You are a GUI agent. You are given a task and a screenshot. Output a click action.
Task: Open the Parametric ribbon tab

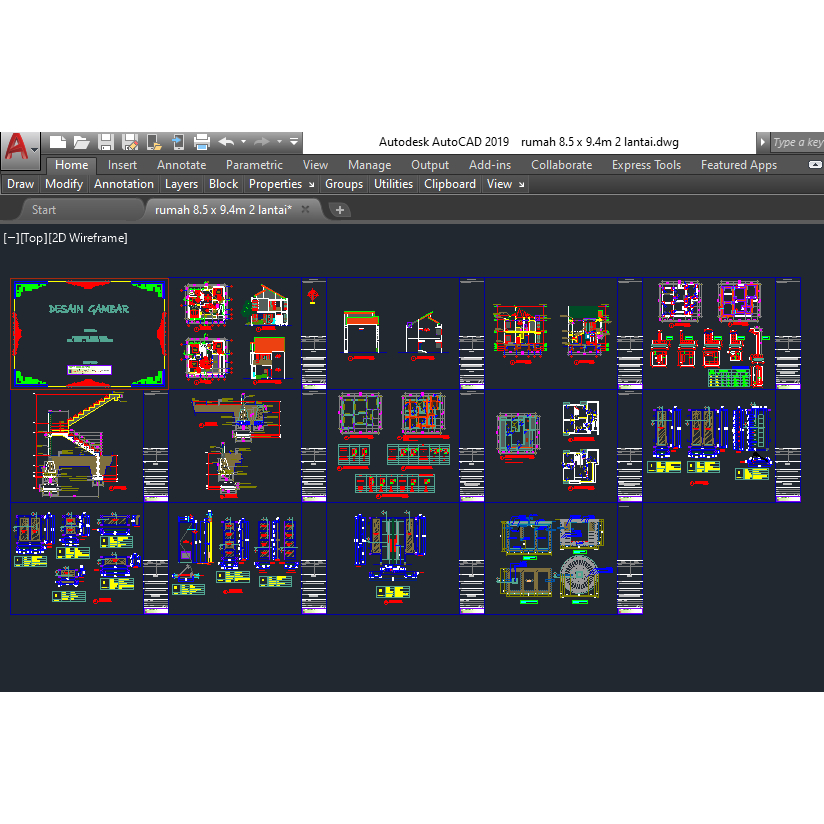[254, 165]
